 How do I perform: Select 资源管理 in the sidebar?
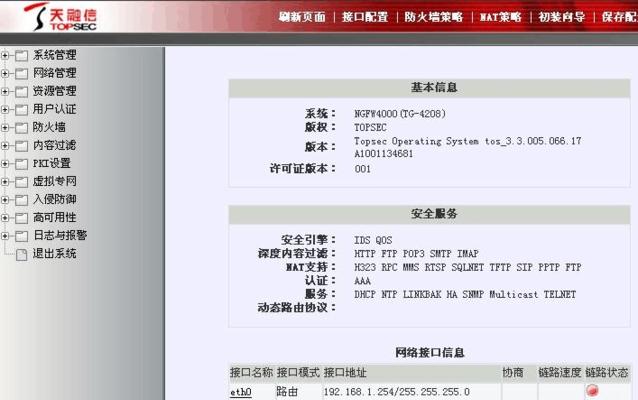coord(55,91)
